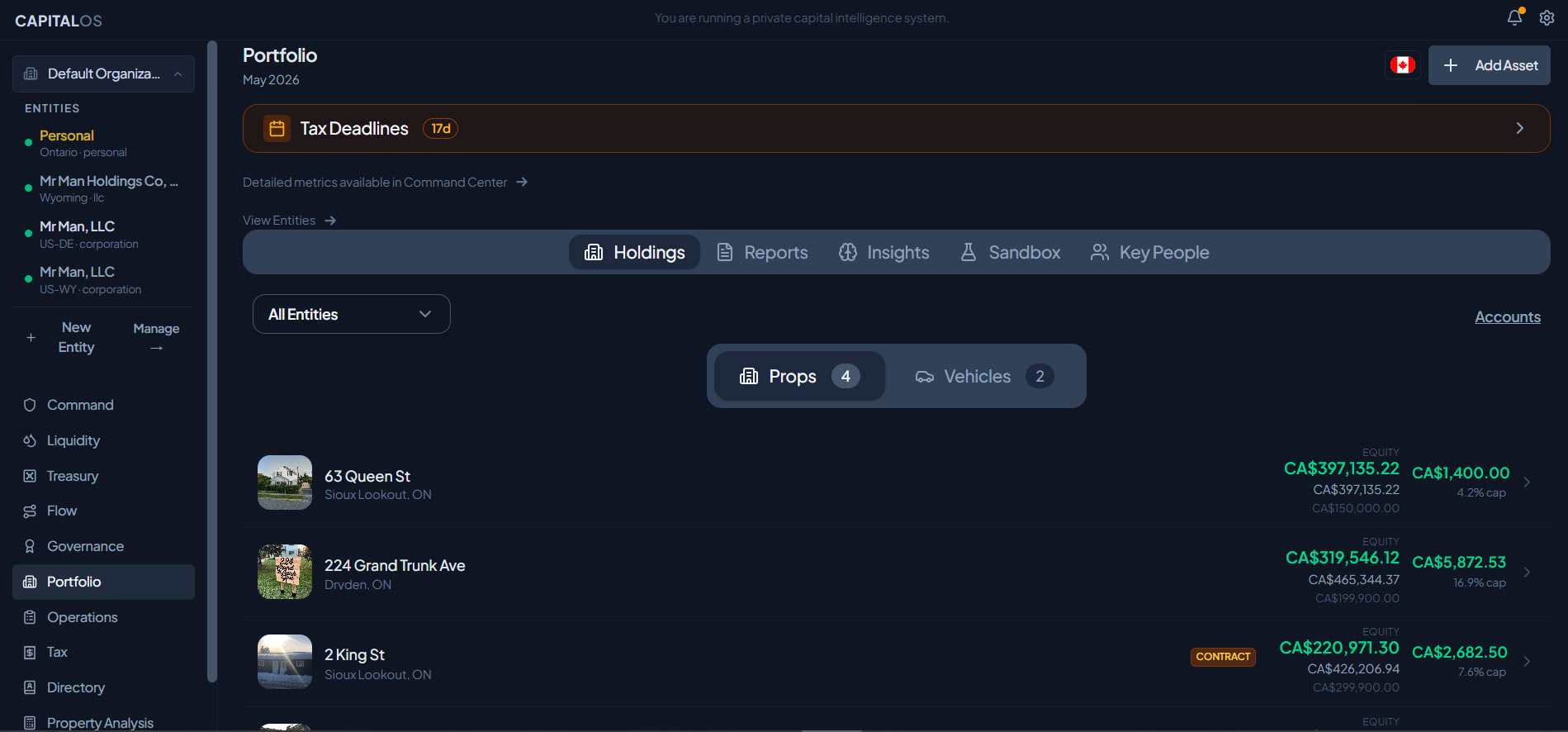Switch to the Insights tab
The width and height of the screenshot is (1568, 732).
tap(884, 252)
